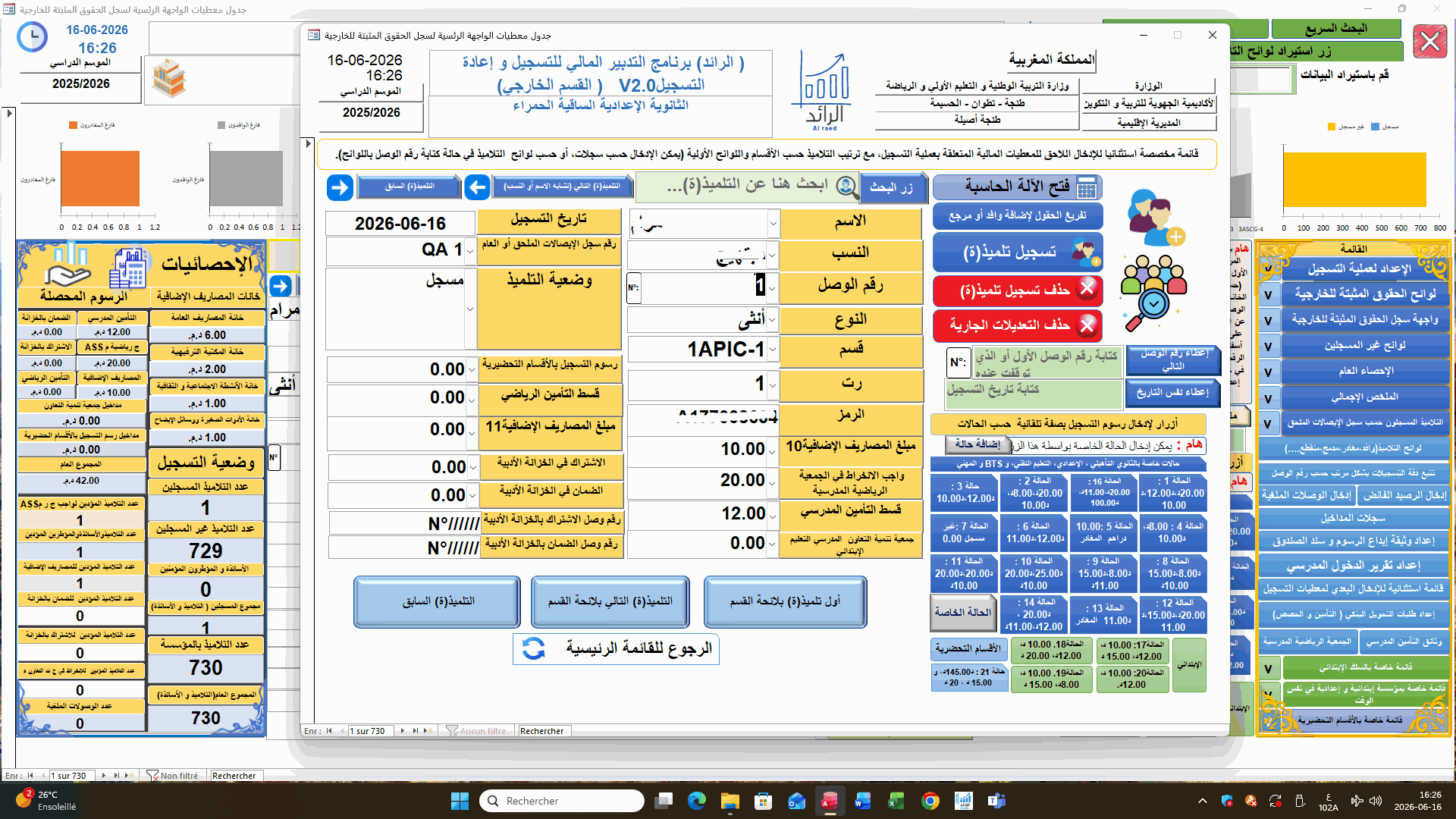
Task: Click the hand-with-chart icon in الإحصائيات header
Action: coord(68,265)
